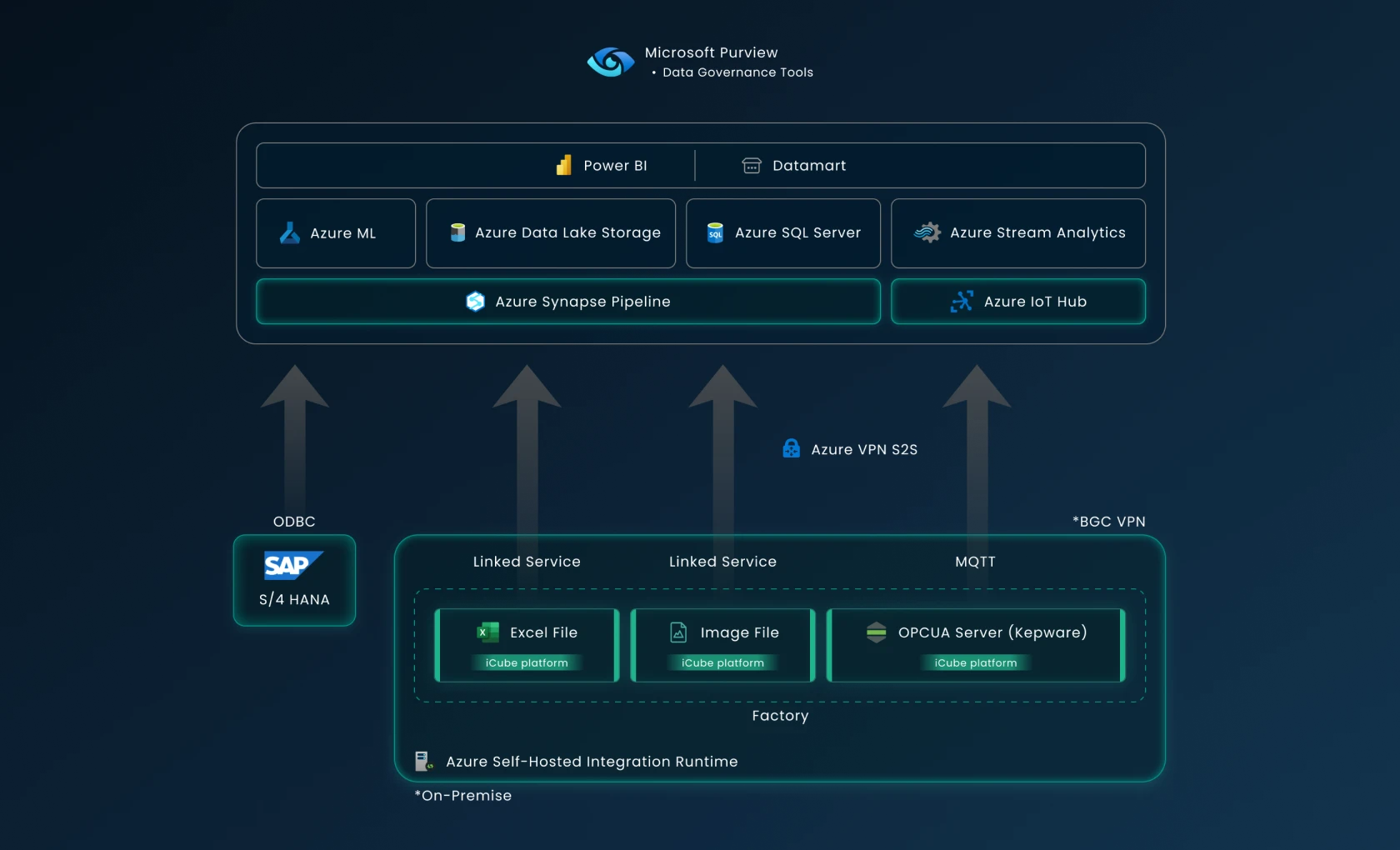
Task: Click the Azure ML flask icon
Action: 289,233
